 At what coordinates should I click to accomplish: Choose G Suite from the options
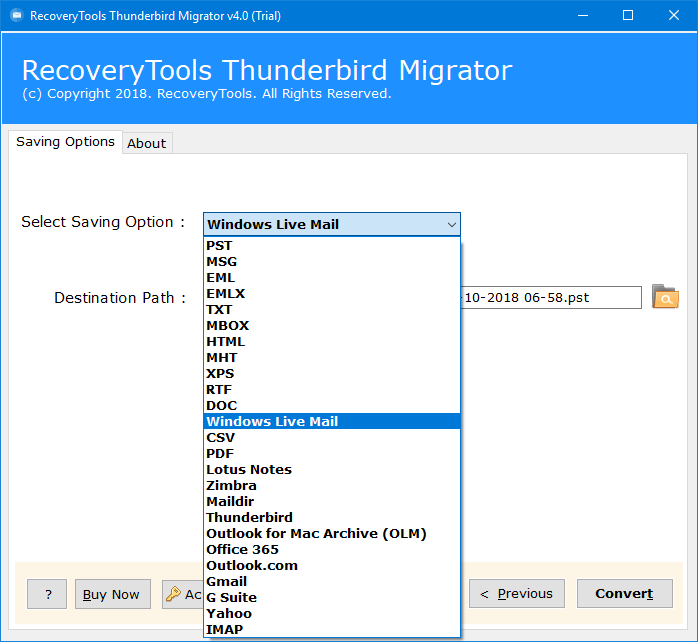pos(332,598)
